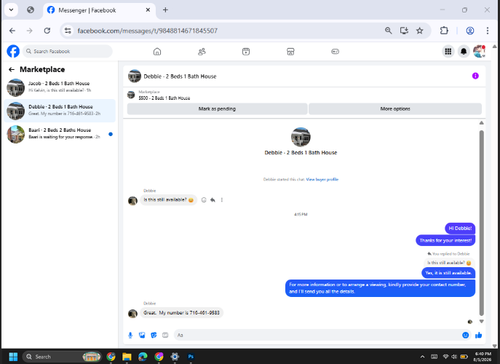The width and height of the screenshot is (500, 364).
Task: Close the Messenger | Facebook tab
Action: click(x=148, y=10)
